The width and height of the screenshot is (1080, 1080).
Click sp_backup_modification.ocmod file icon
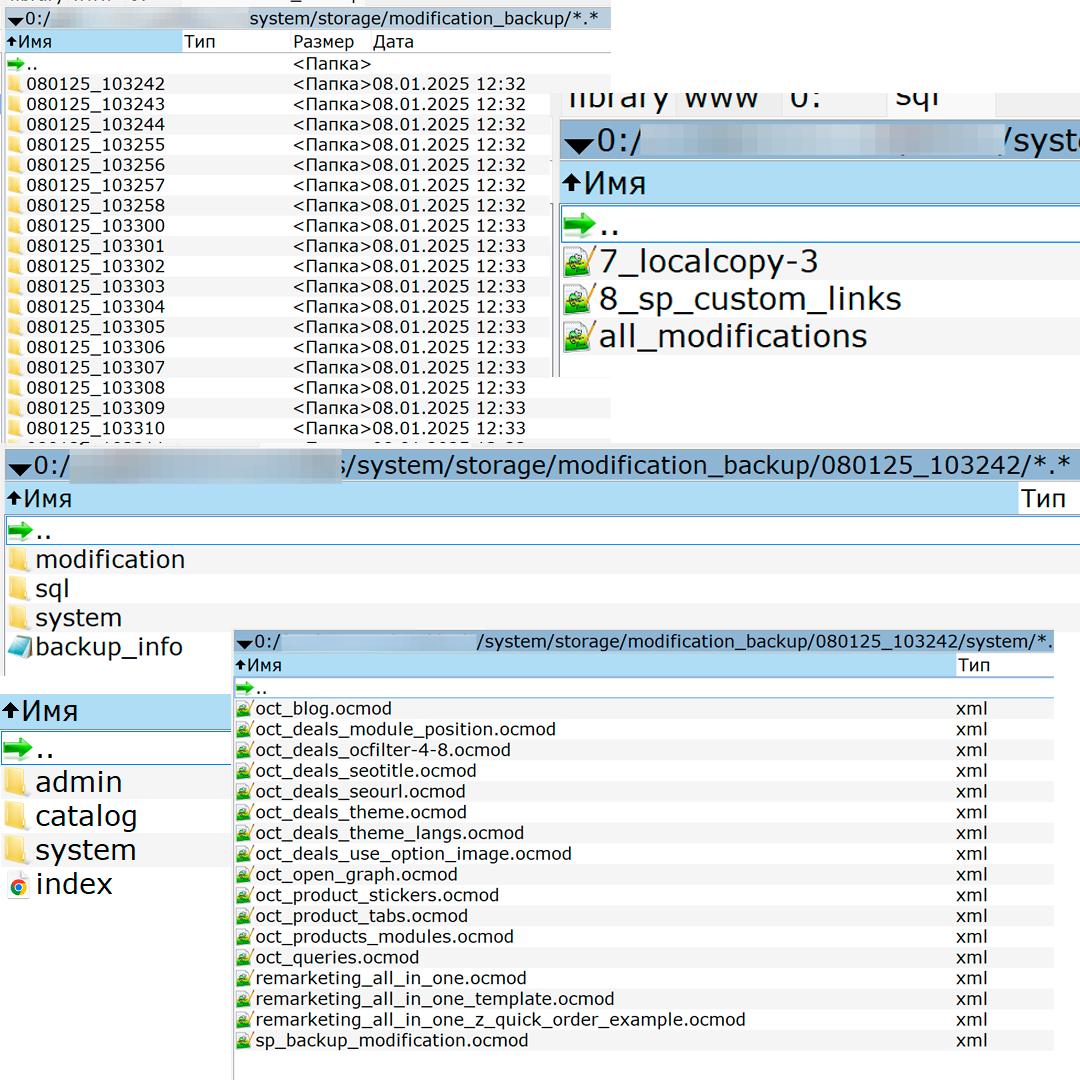click(x=244, y=1041)
